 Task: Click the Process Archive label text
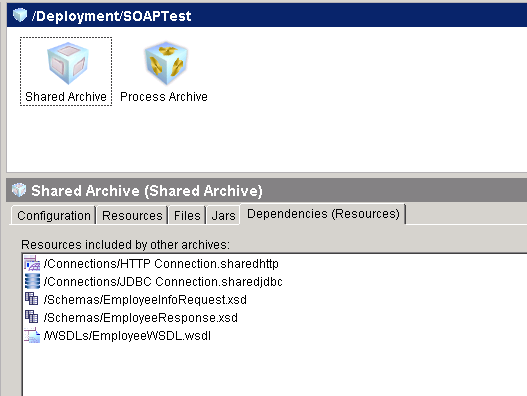click(164, 97)
